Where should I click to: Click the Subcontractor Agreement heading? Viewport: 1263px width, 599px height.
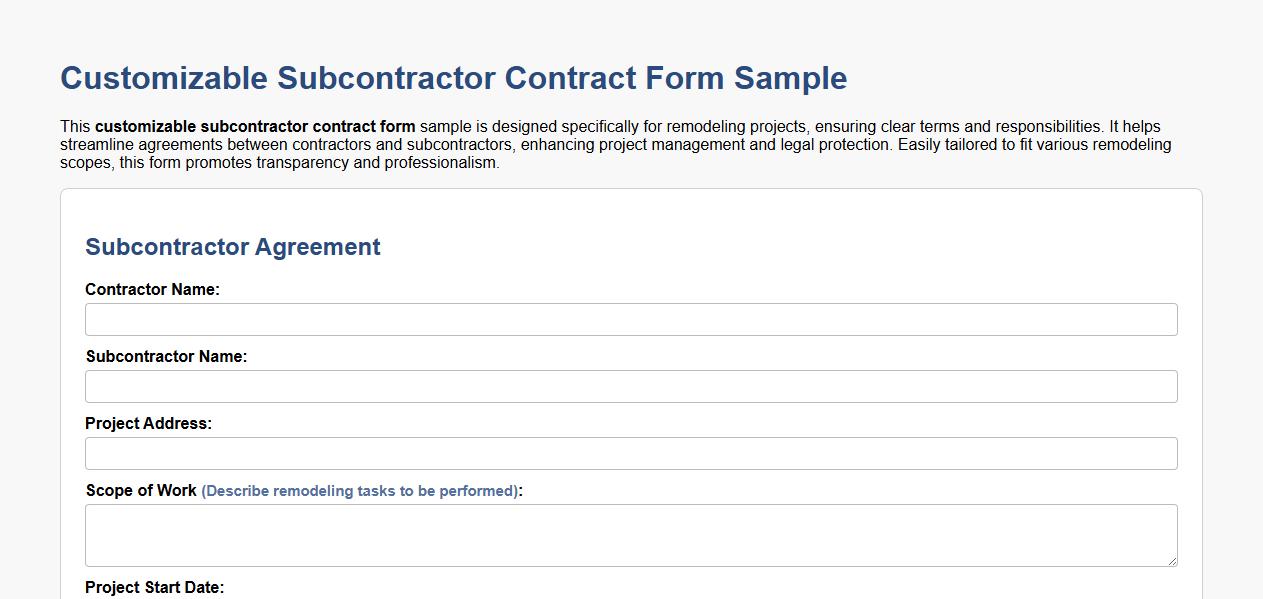[233, 247]
